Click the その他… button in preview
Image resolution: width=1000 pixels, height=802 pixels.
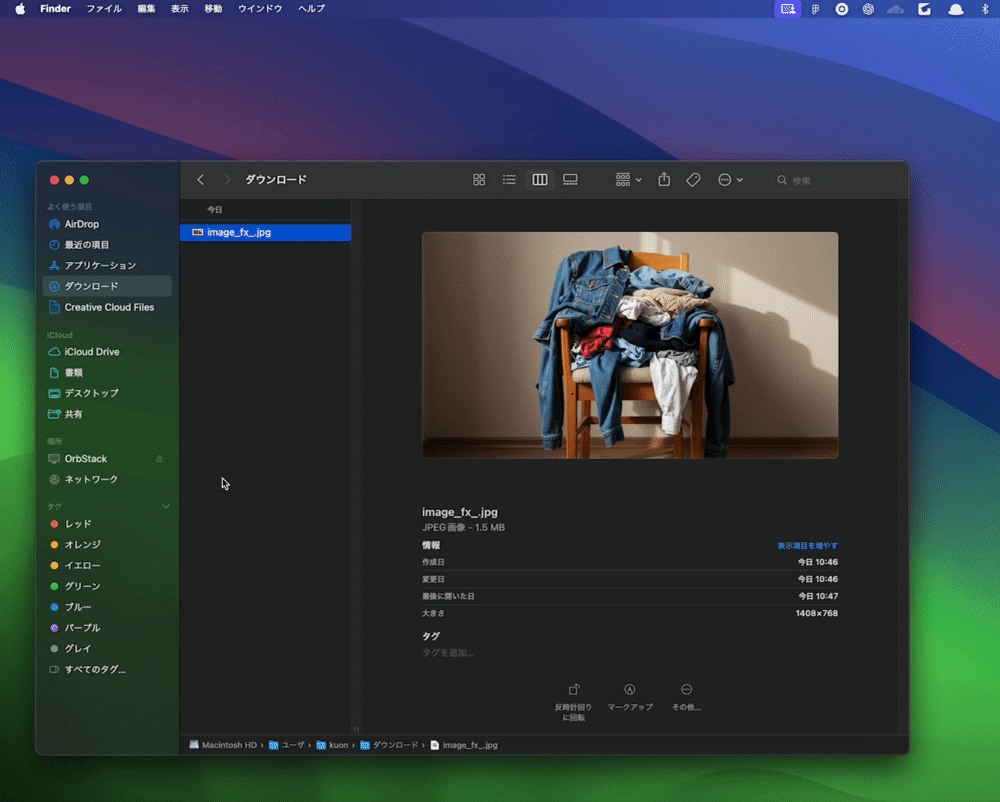click(x=686, y=697)
